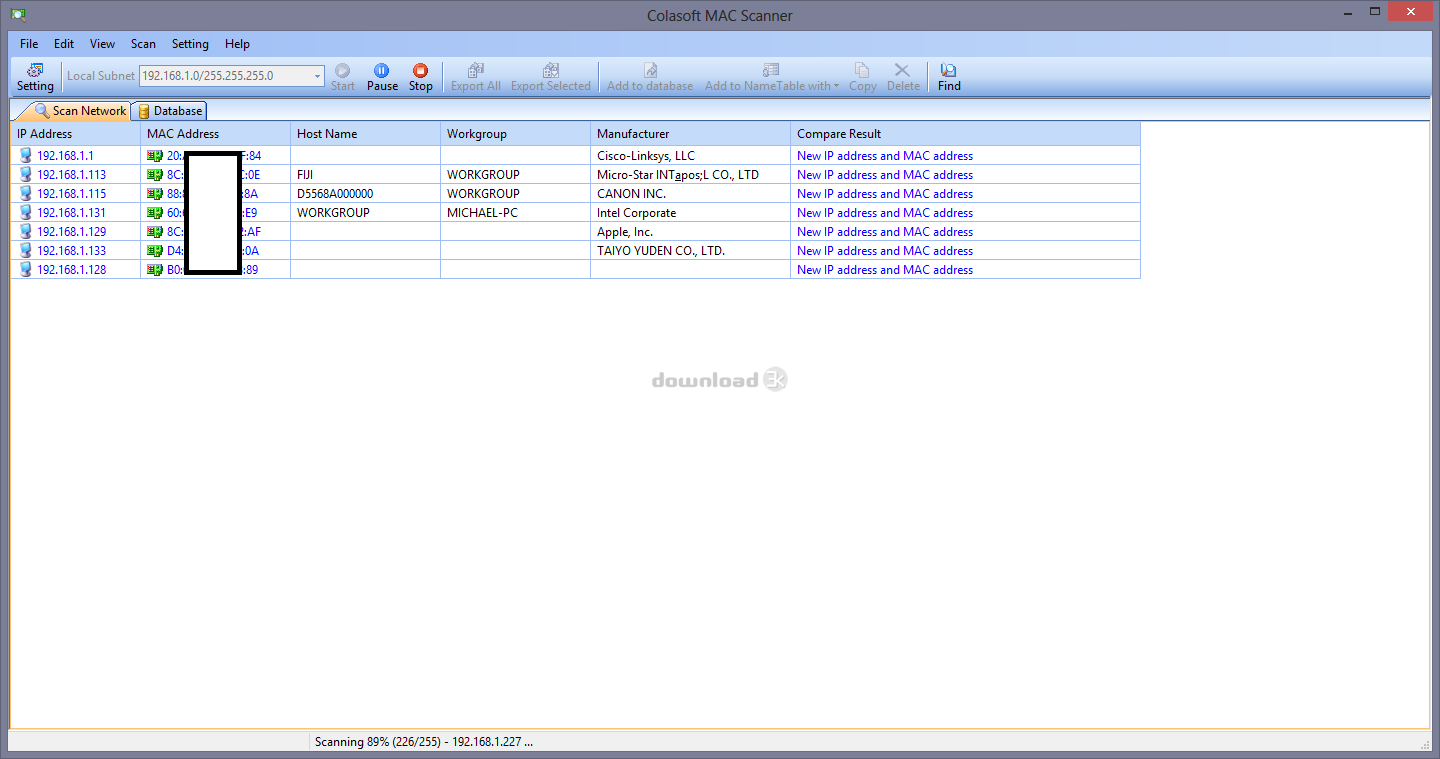Open the Add to NameTable dropdown arrow

click(x=836, y=86)
